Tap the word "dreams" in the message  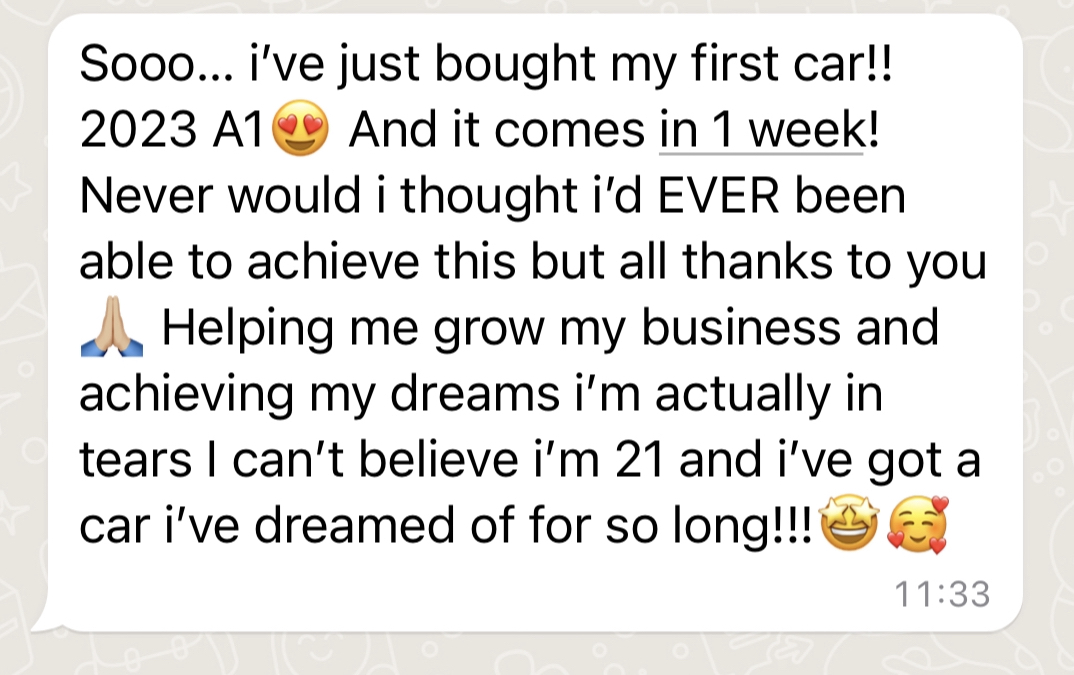[x=500, y=395]
